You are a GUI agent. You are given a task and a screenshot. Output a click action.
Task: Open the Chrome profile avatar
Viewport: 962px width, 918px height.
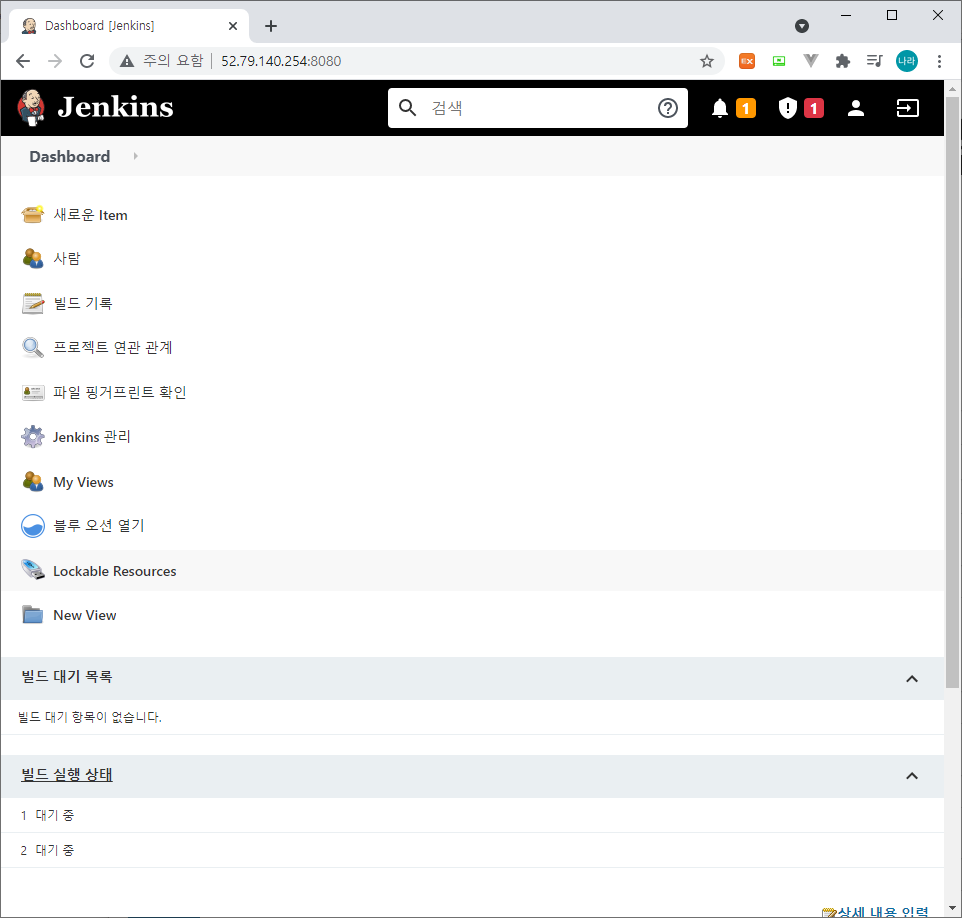(907, 61)
